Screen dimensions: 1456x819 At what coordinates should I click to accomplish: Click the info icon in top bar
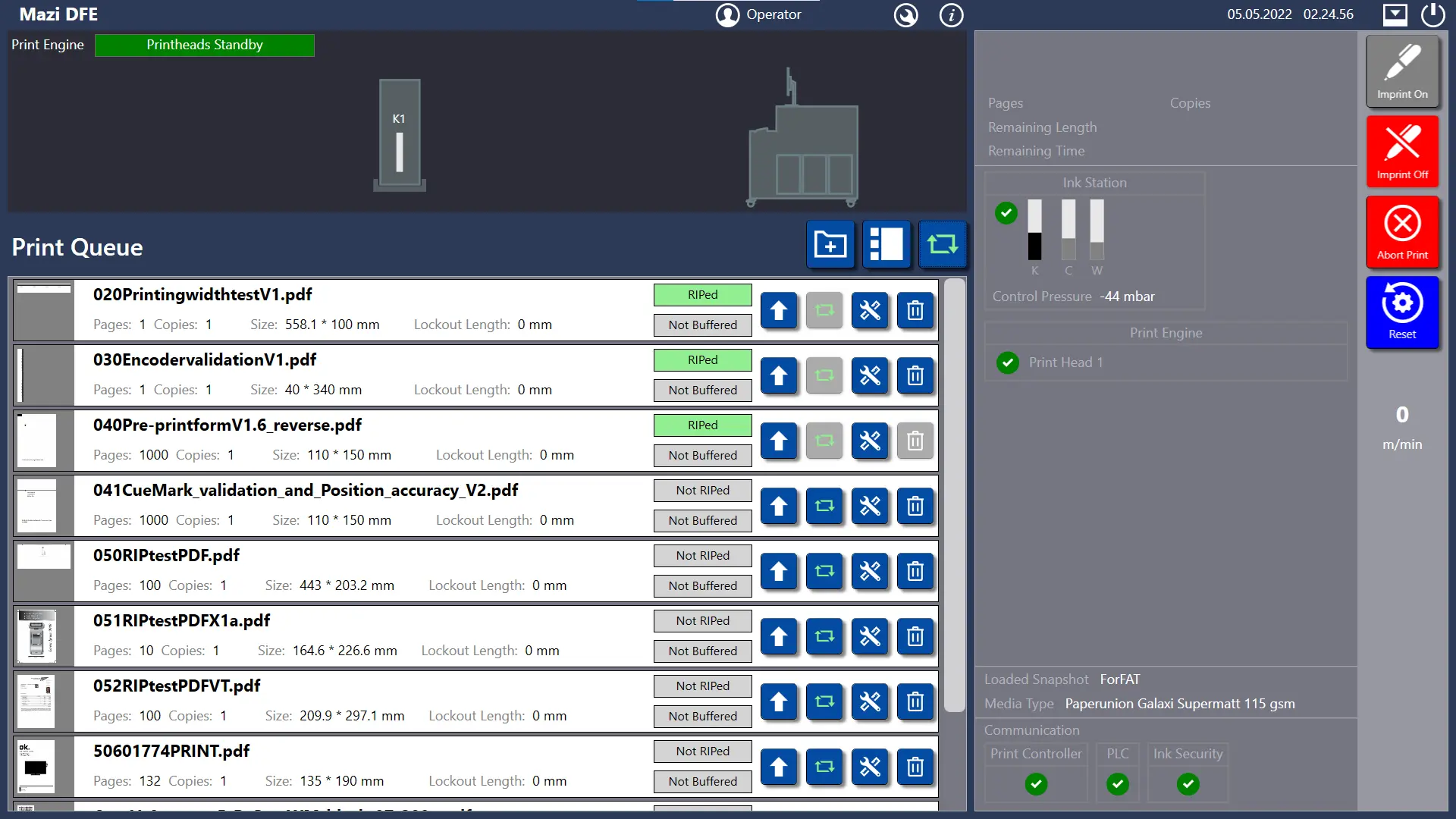[x=951, y=14]
